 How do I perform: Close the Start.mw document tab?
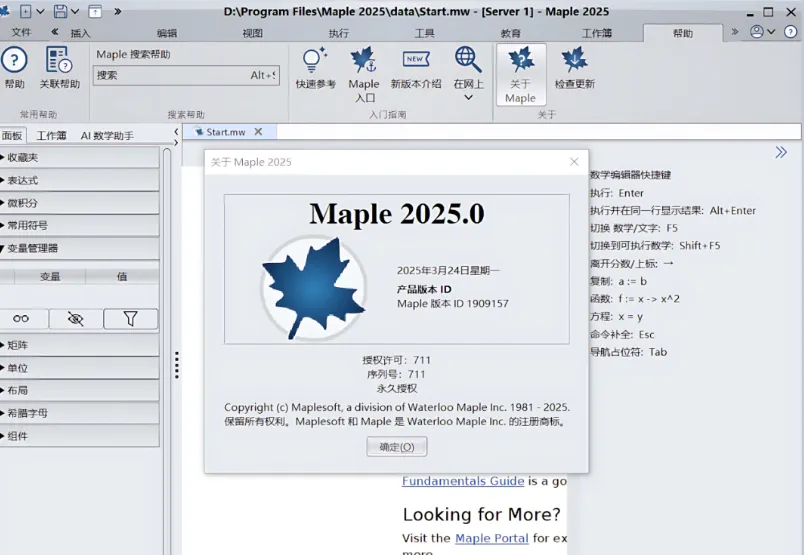258,132
